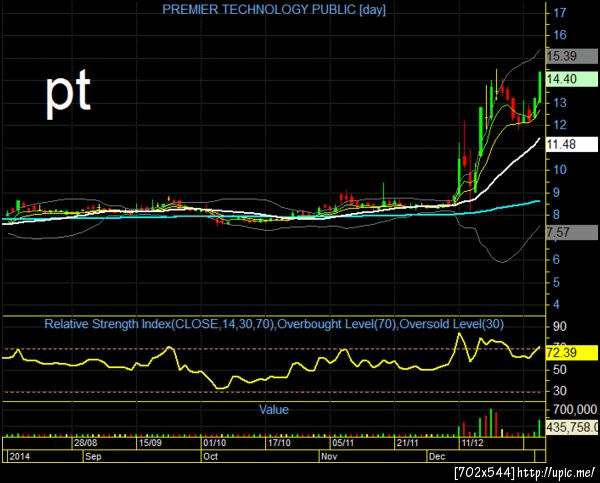The image size is (600, 483).
Task: Click the Relative Strength Index indicator title
Action: pos(274,324)
